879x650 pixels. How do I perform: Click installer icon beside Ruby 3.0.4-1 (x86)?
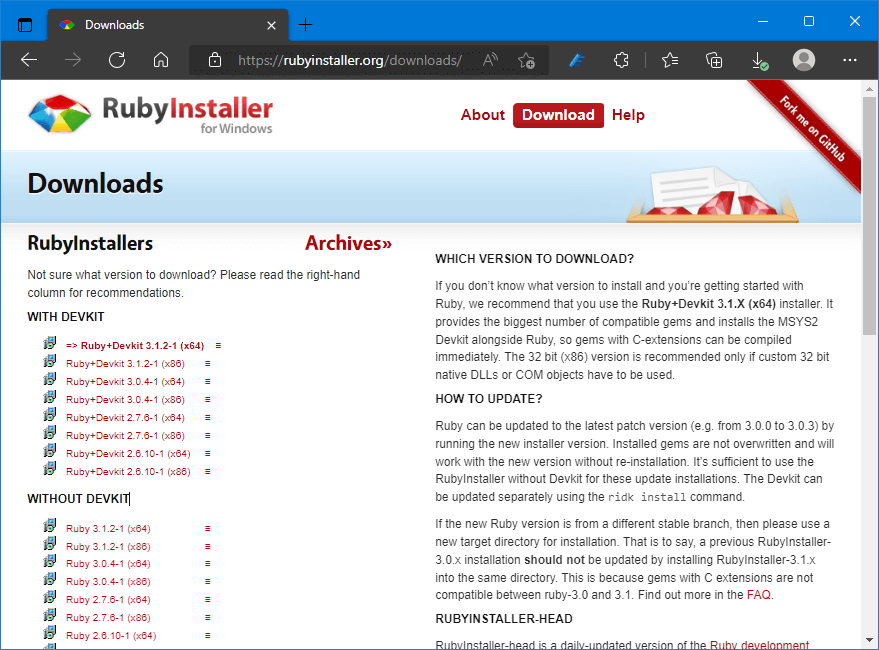50,579
